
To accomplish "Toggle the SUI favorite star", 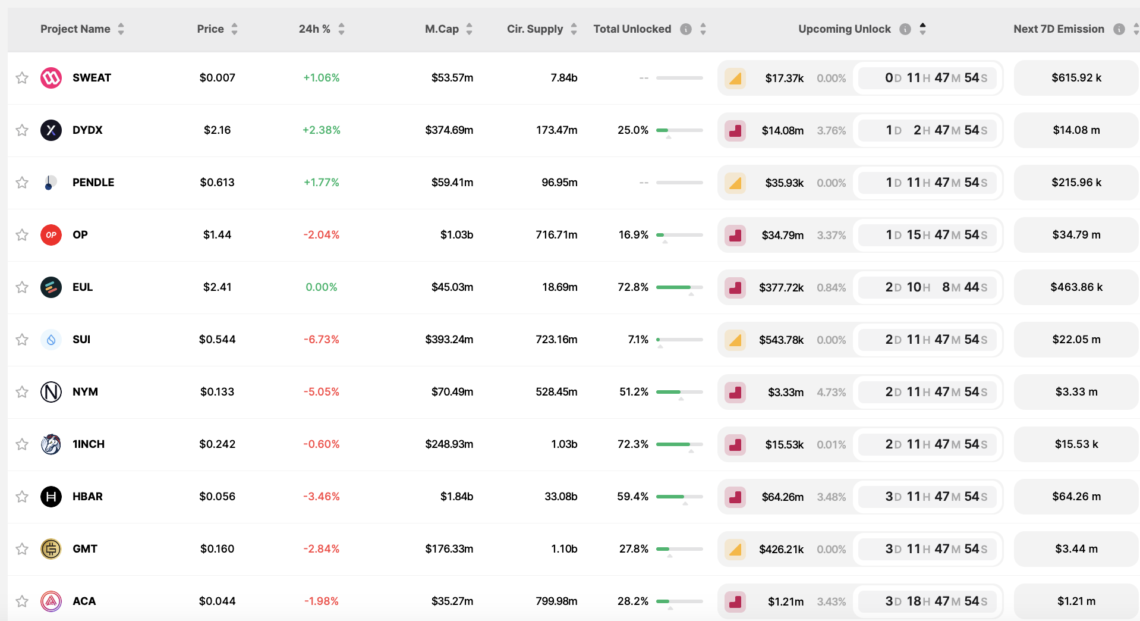I will click(x=22, y=340).
